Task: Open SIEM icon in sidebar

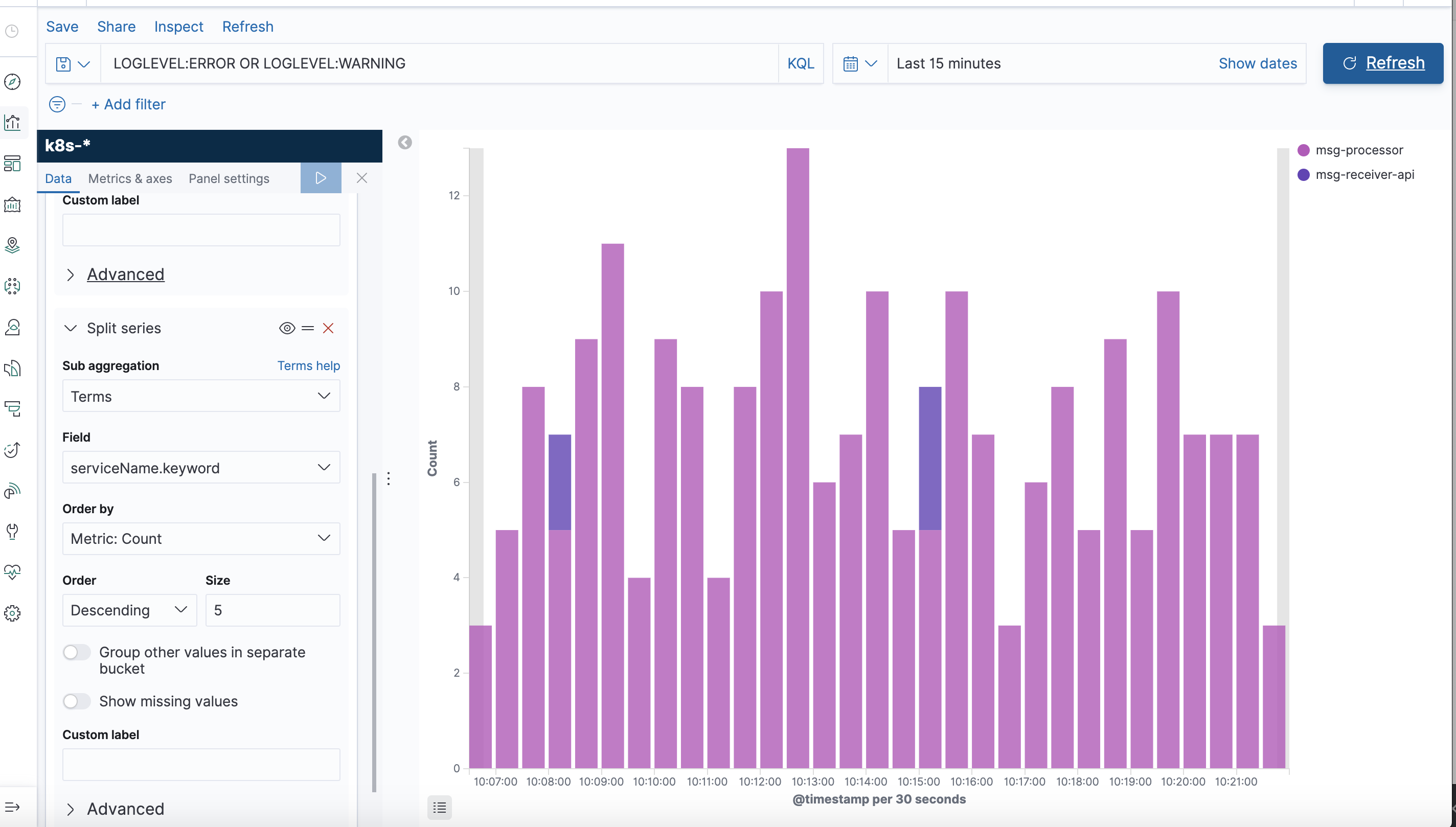Action: click(12, 491)
